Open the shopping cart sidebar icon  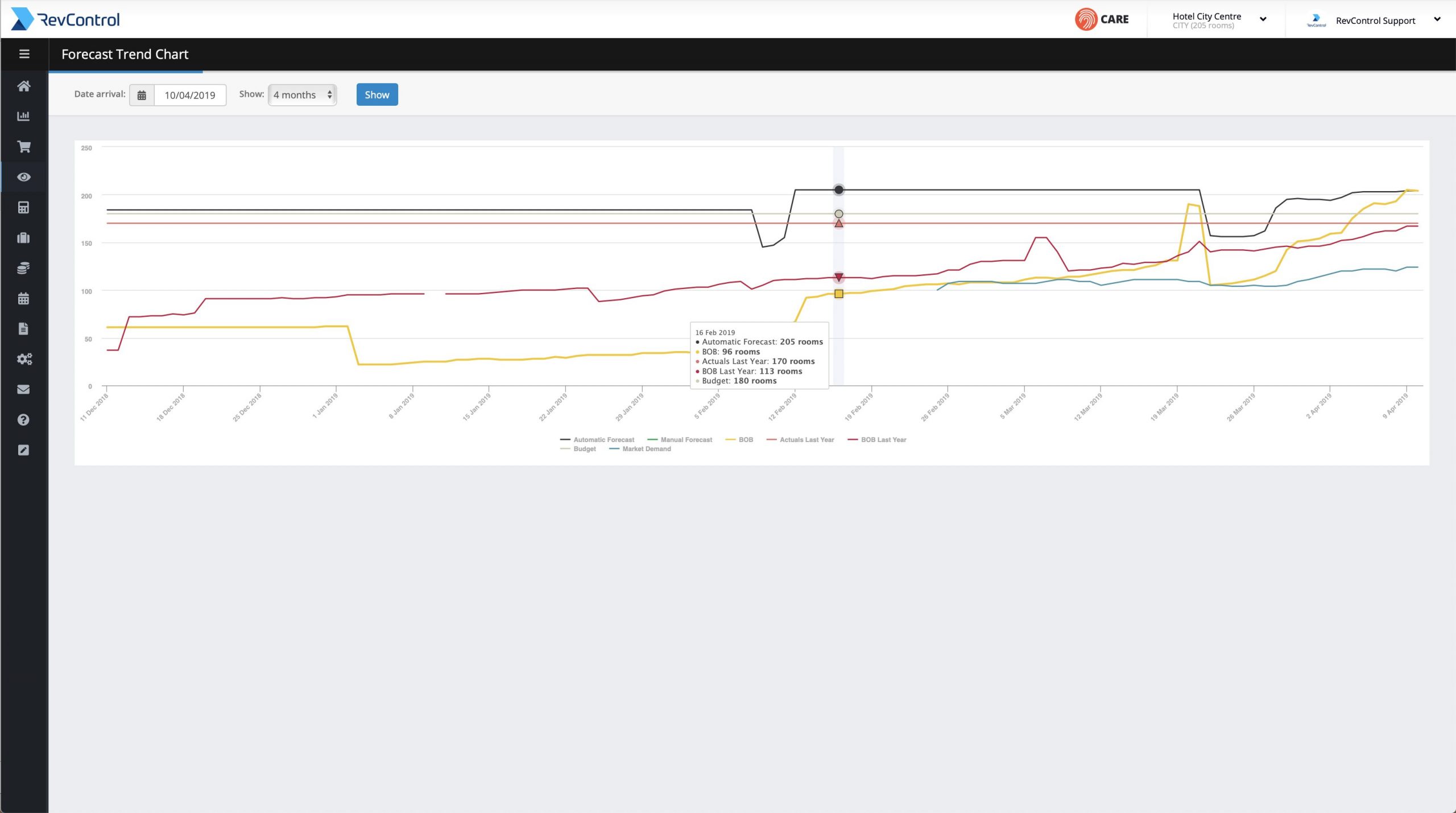(23, 147)
